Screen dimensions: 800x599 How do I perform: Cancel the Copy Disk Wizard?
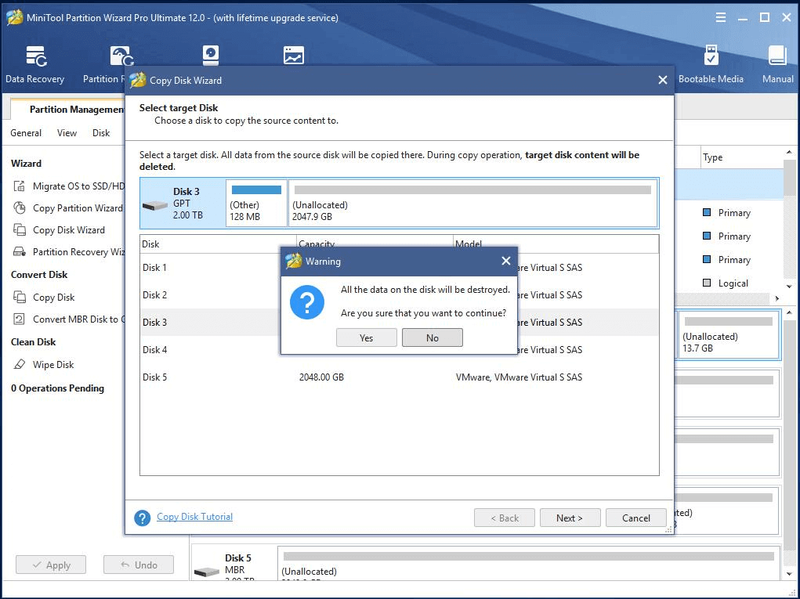[636, 518]
